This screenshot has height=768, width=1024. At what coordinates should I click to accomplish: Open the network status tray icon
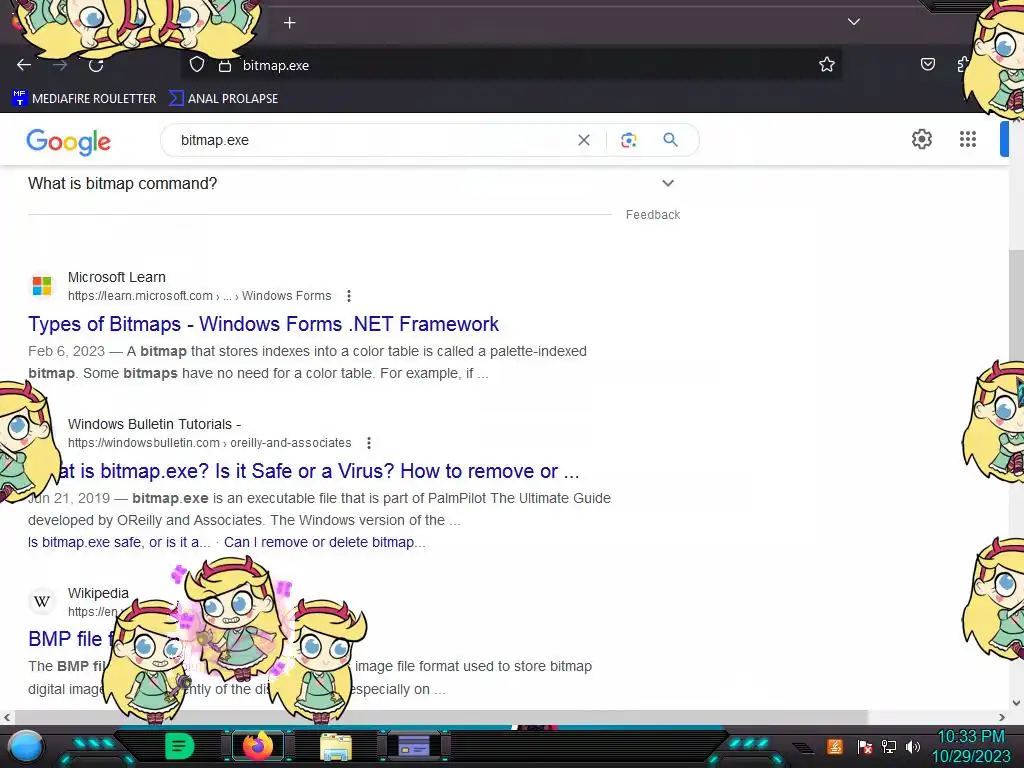[x=889, y=746]
